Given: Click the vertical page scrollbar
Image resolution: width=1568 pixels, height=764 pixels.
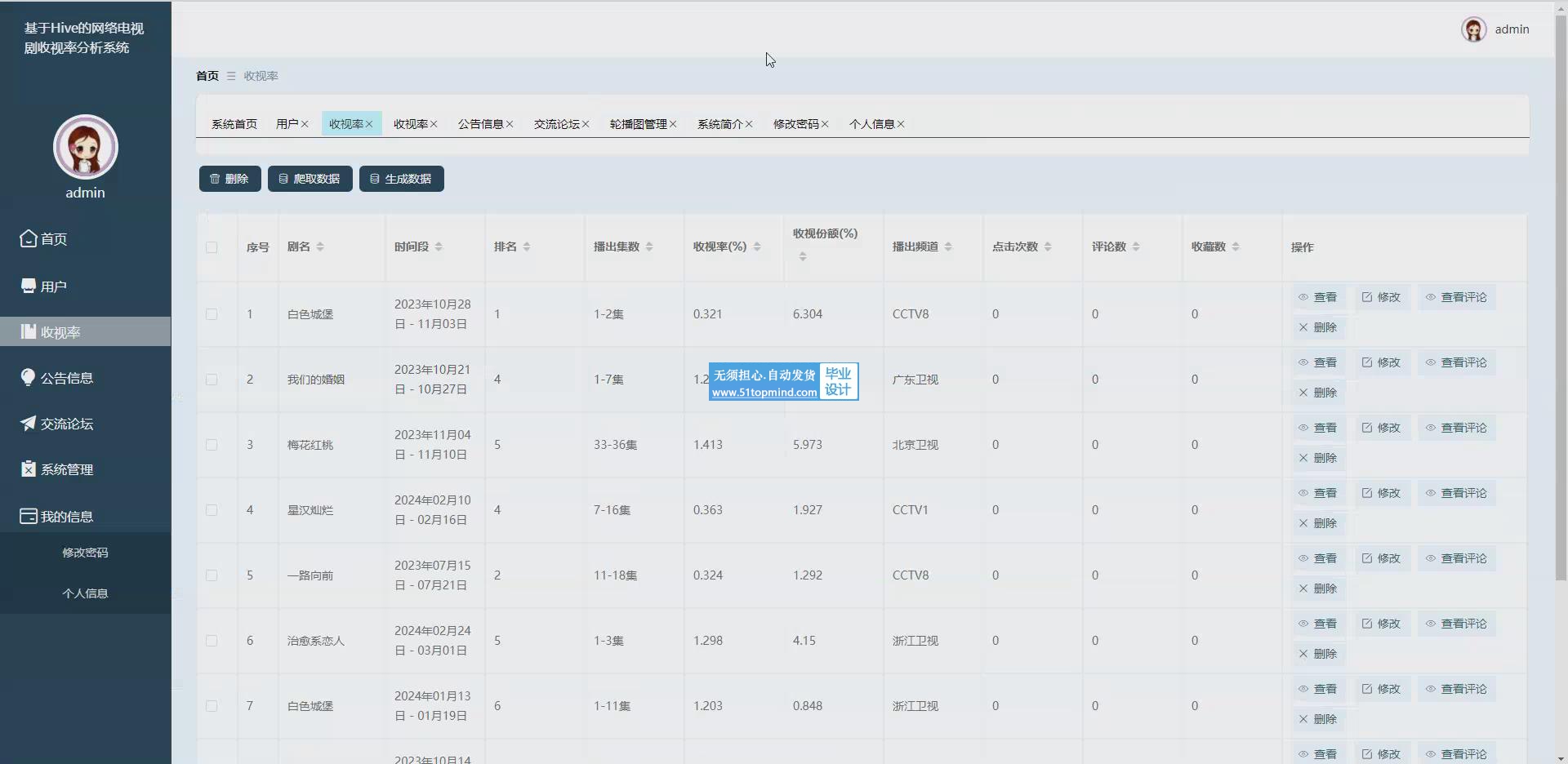Looking at the screenshot, I should (1561, 298).
